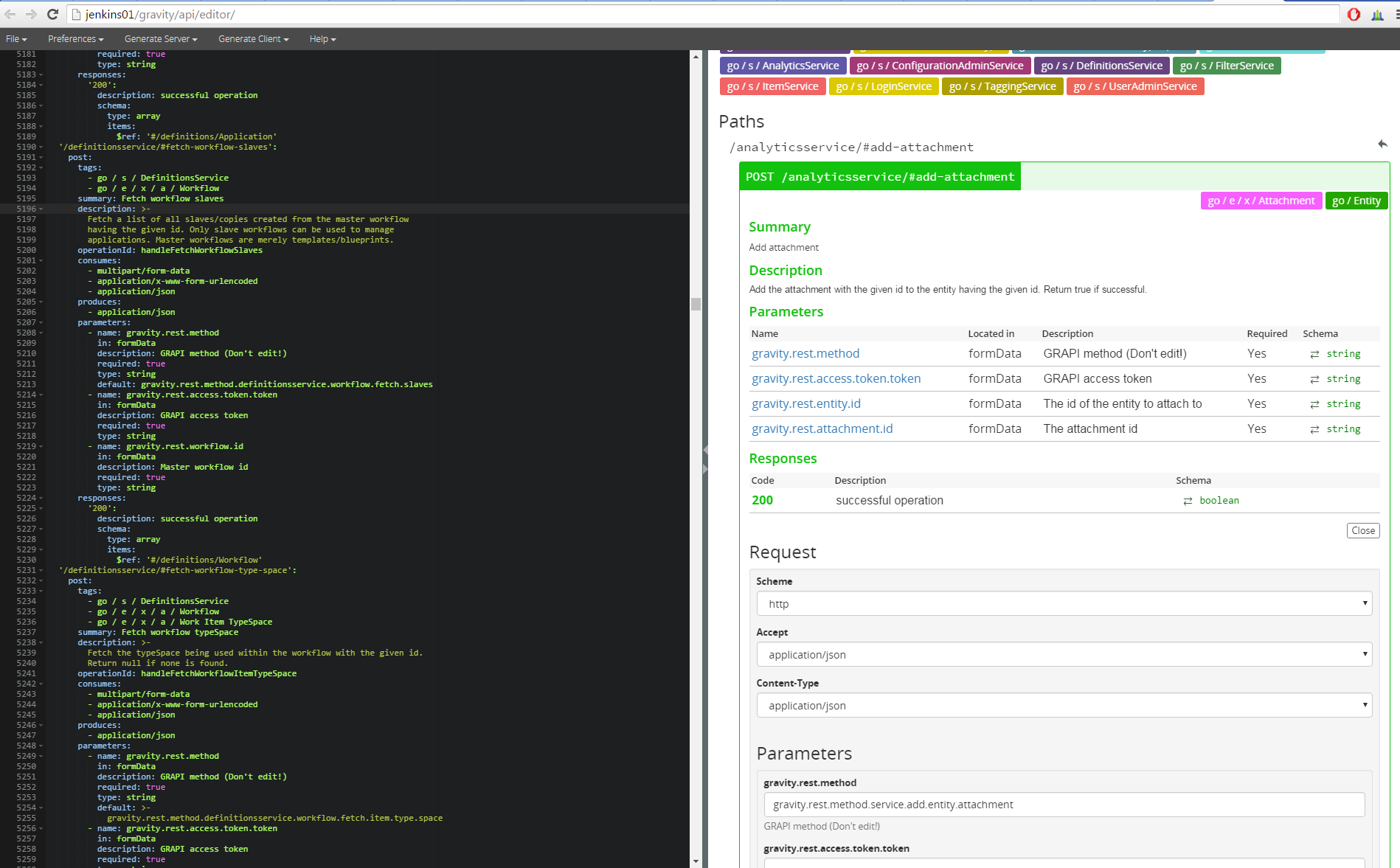Toggle schema view icon for the gravity.rest.entity.id row
The height and width of the screenshot is (868, 1400).
pyautogui.click(x=1314, y=405)
